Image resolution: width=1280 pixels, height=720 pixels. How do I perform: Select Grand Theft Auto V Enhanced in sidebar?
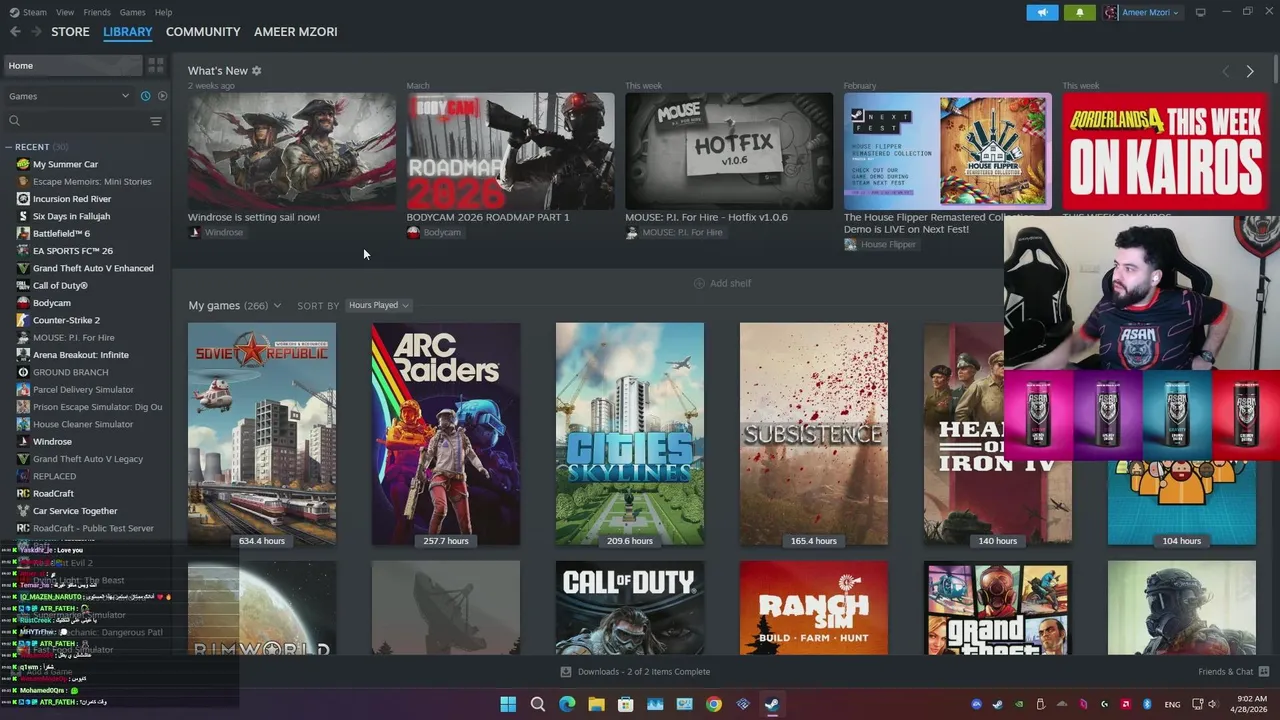pyautogui.click(x=93, y=268)
